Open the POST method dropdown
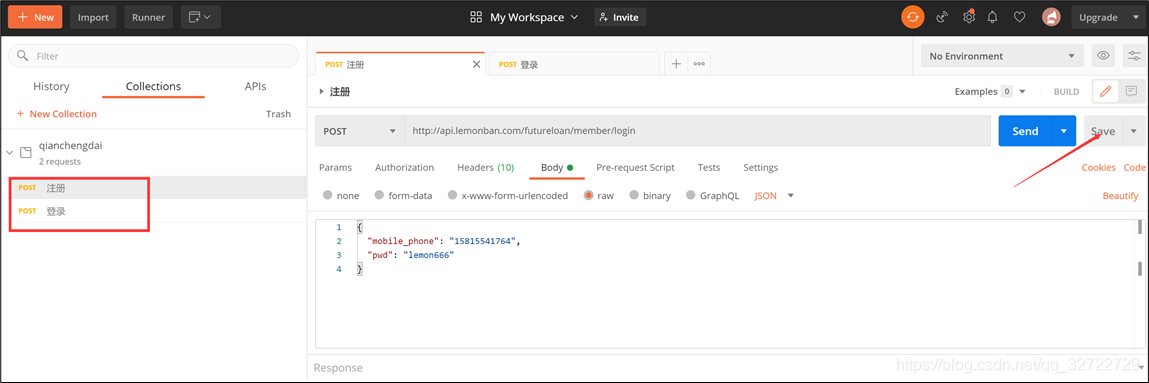 (x=359, y=131)
